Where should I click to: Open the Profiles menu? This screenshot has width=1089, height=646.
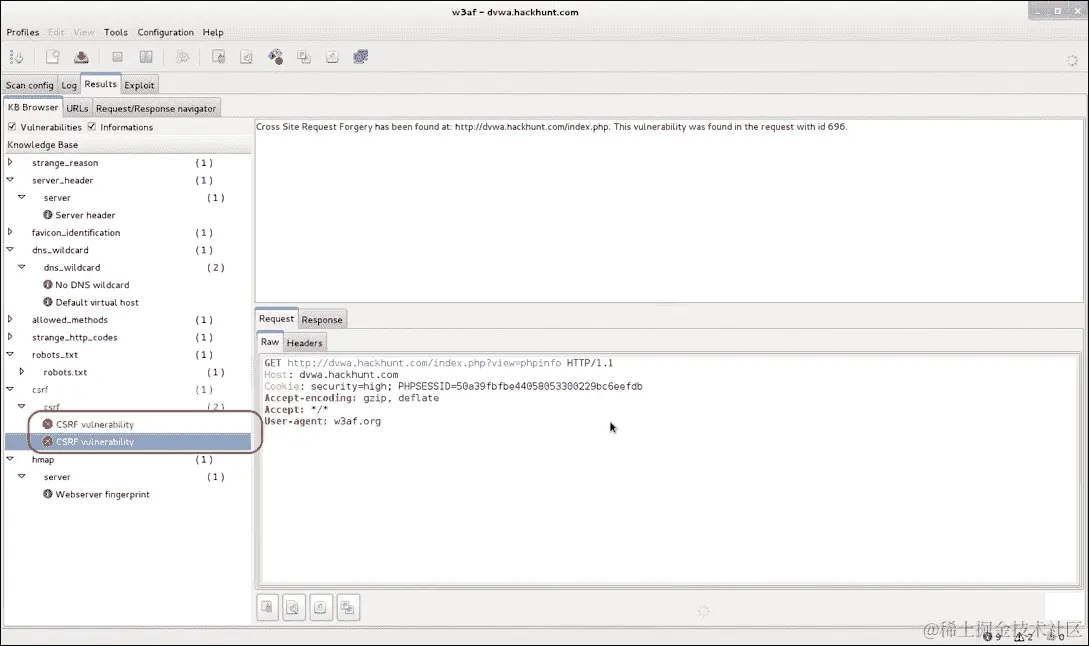click(x=23, y=32)
